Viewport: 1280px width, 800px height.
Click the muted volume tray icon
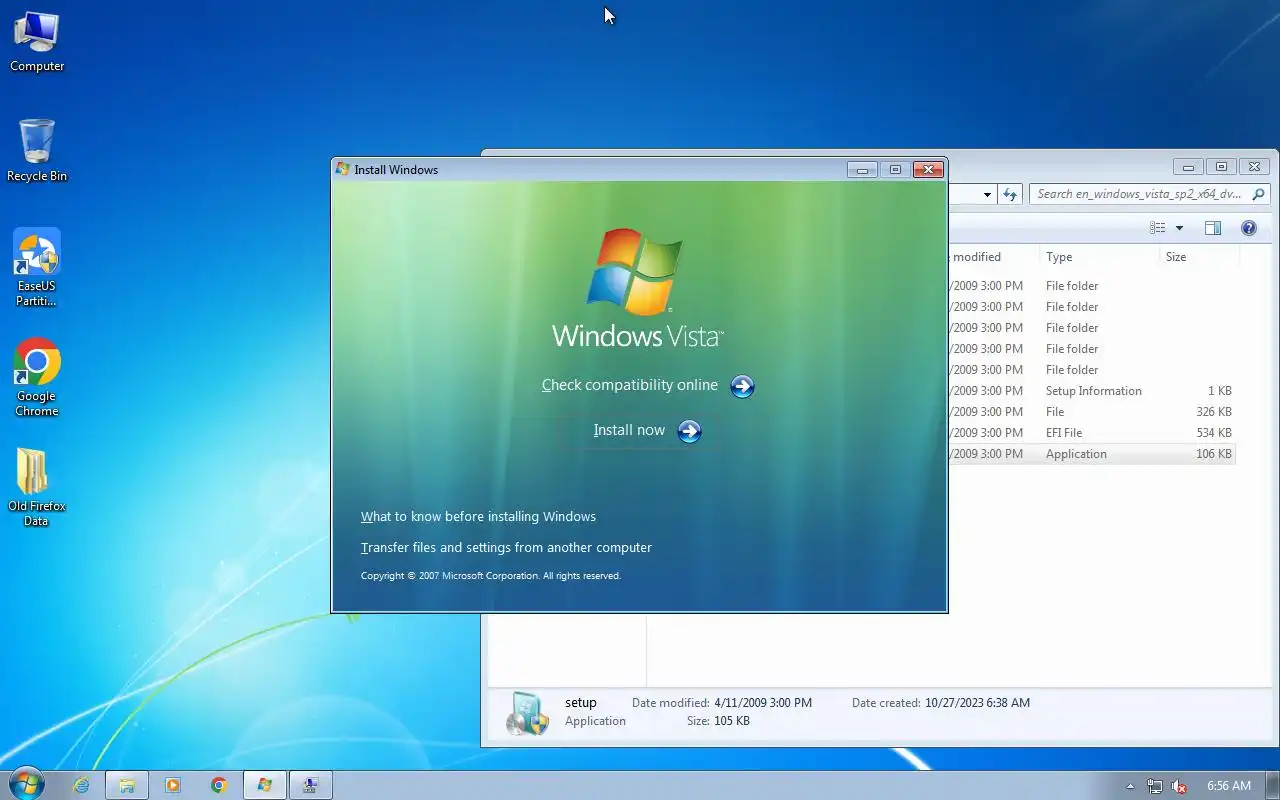1179,786
